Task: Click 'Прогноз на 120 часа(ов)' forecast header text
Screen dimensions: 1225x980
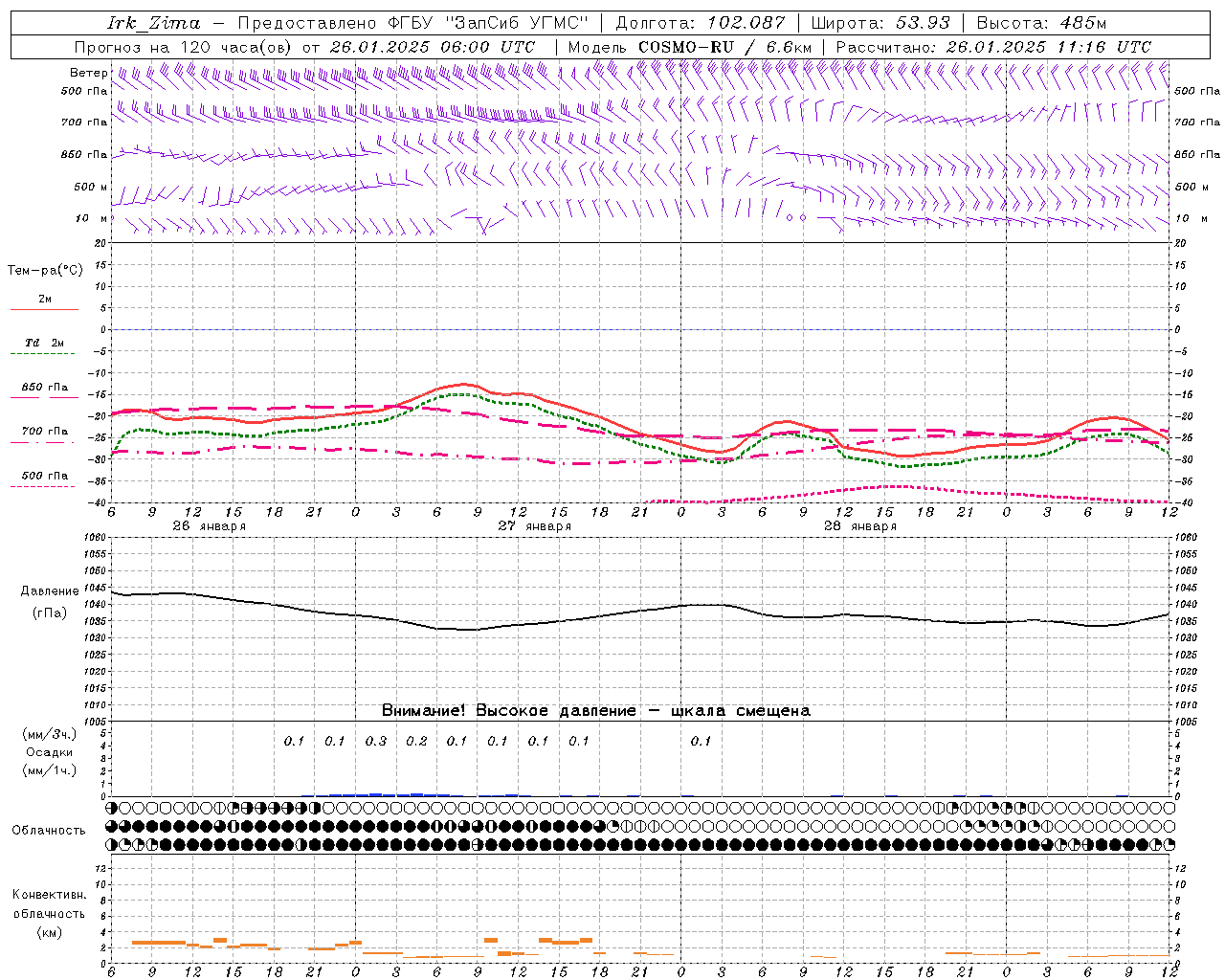Action: (x=184, y=47)
